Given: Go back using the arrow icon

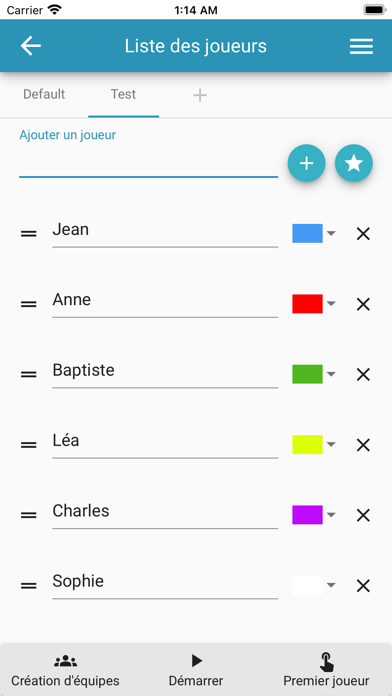Looking at the screenshot, I should [31, 46].
